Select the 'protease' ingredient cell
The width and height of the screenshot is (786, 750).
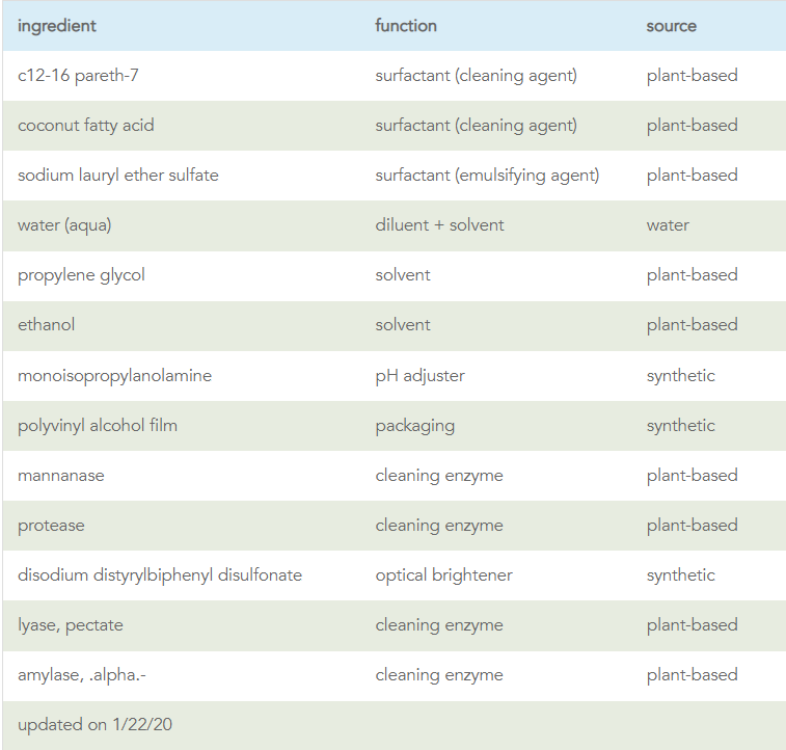51,526
